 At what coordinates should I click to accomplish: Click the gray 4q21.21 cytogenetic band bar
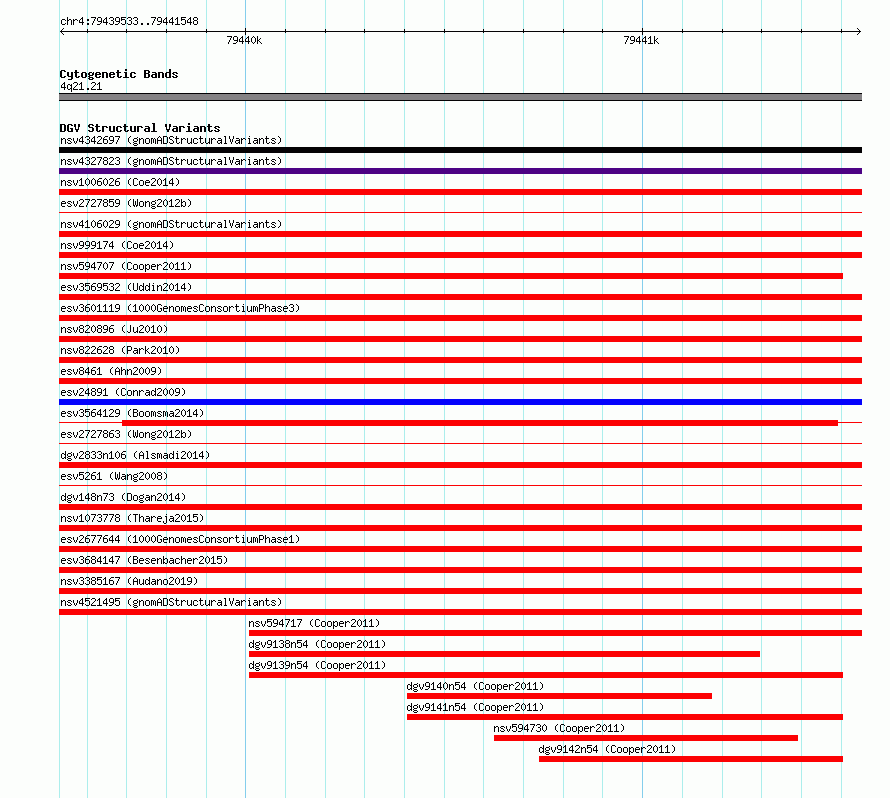[460, 97]
